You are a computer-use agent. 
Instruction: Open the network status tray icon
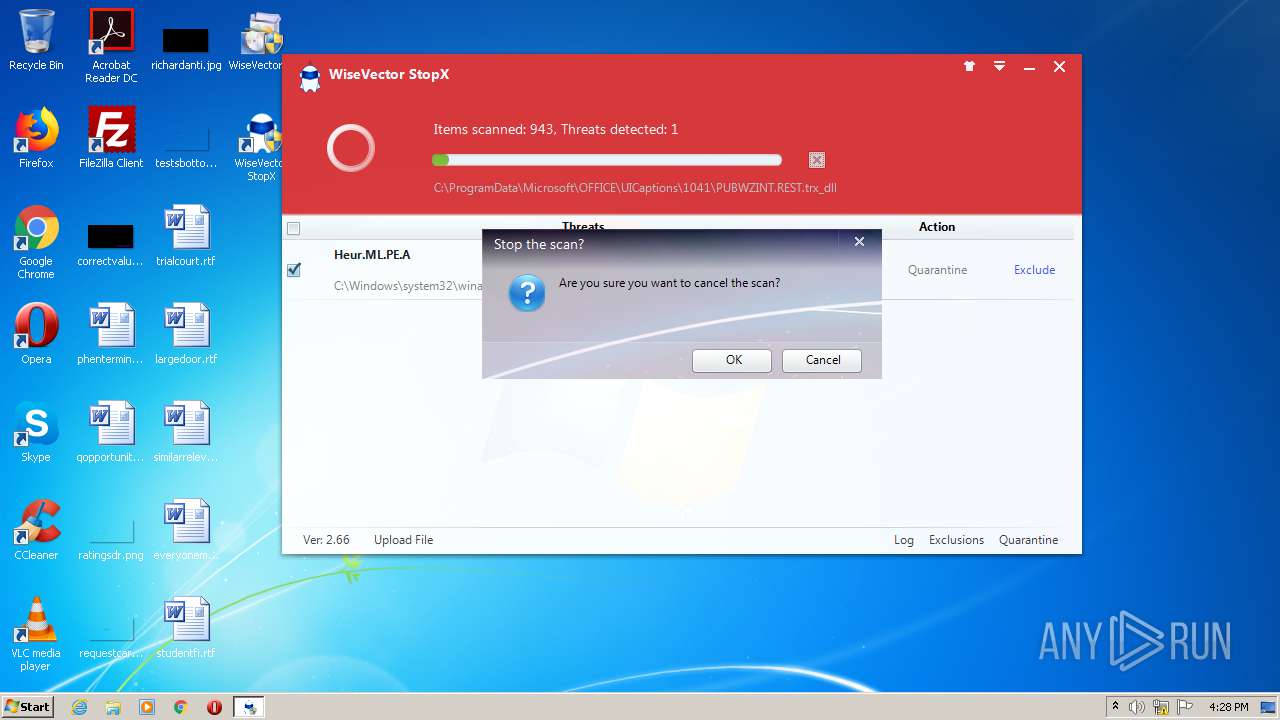pyautogui.click(x=1161, y=707)
